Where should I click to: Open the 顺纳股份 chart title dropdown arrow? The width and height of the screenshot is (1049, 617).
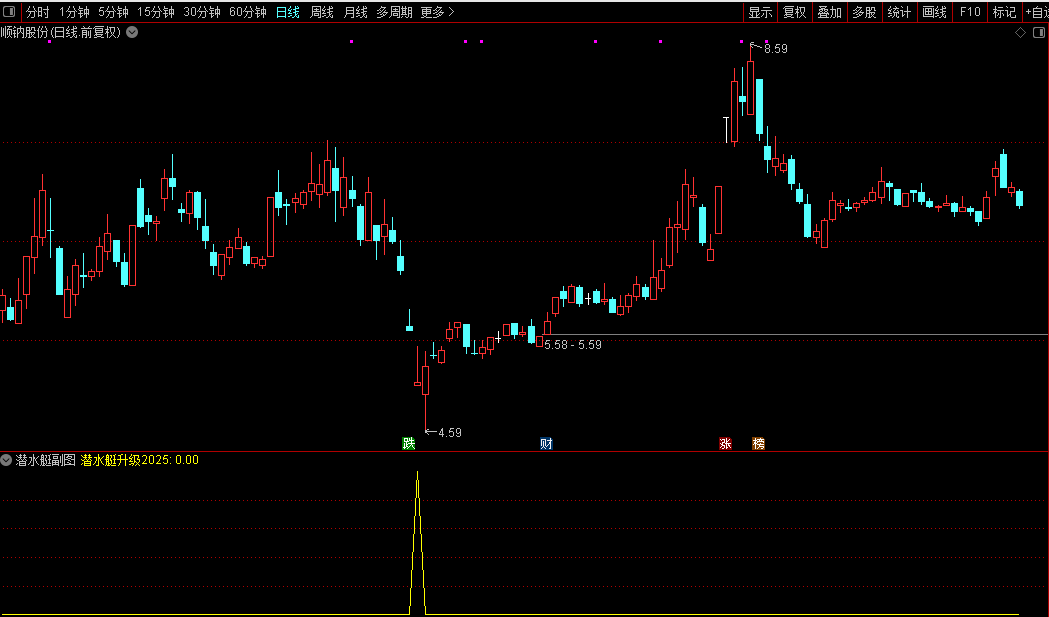(x=132, y=32)
